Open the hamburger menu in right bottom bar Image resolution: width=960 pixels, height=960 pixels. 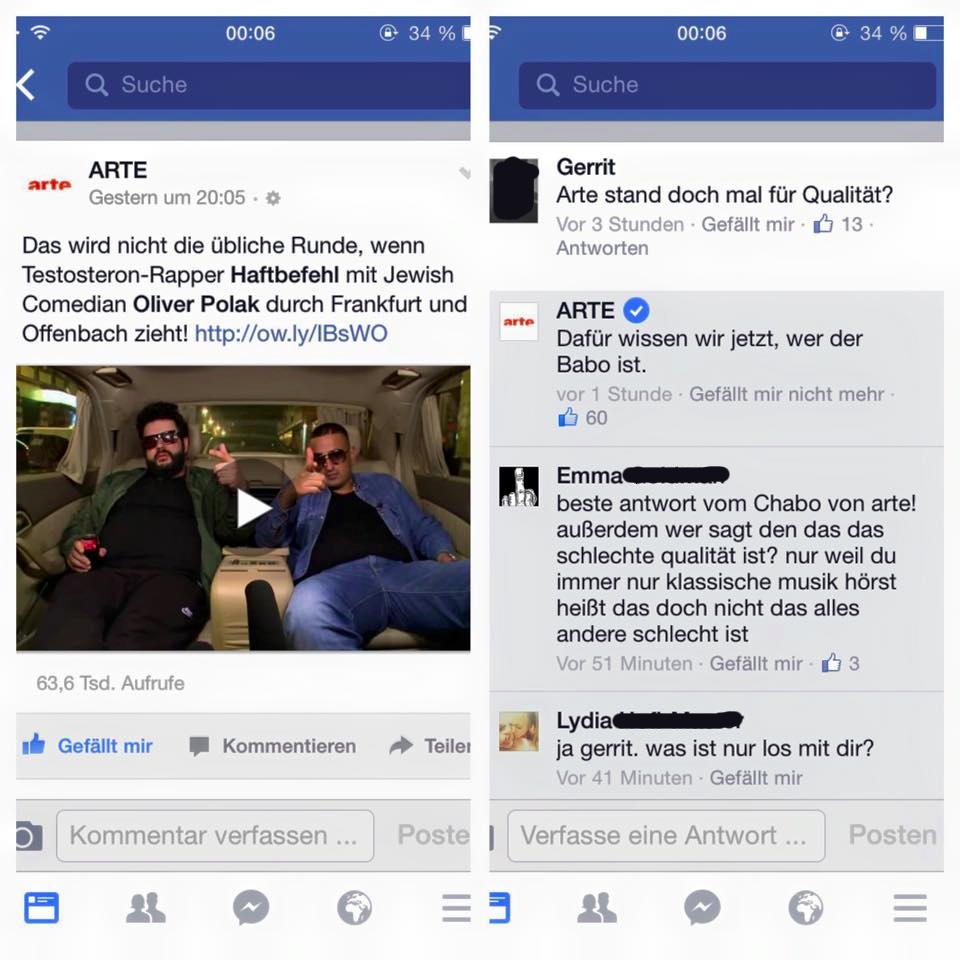click(910, 907)
